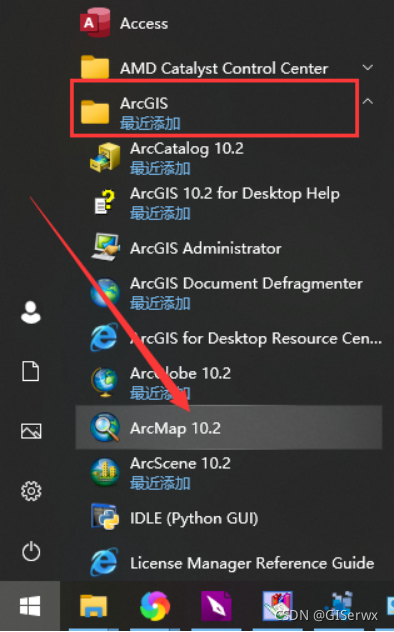Click the ArcGIS Desktop Help question-mark icon
Image resolution: width=394 pixels, height=632 pixels.
click(105, 202)
